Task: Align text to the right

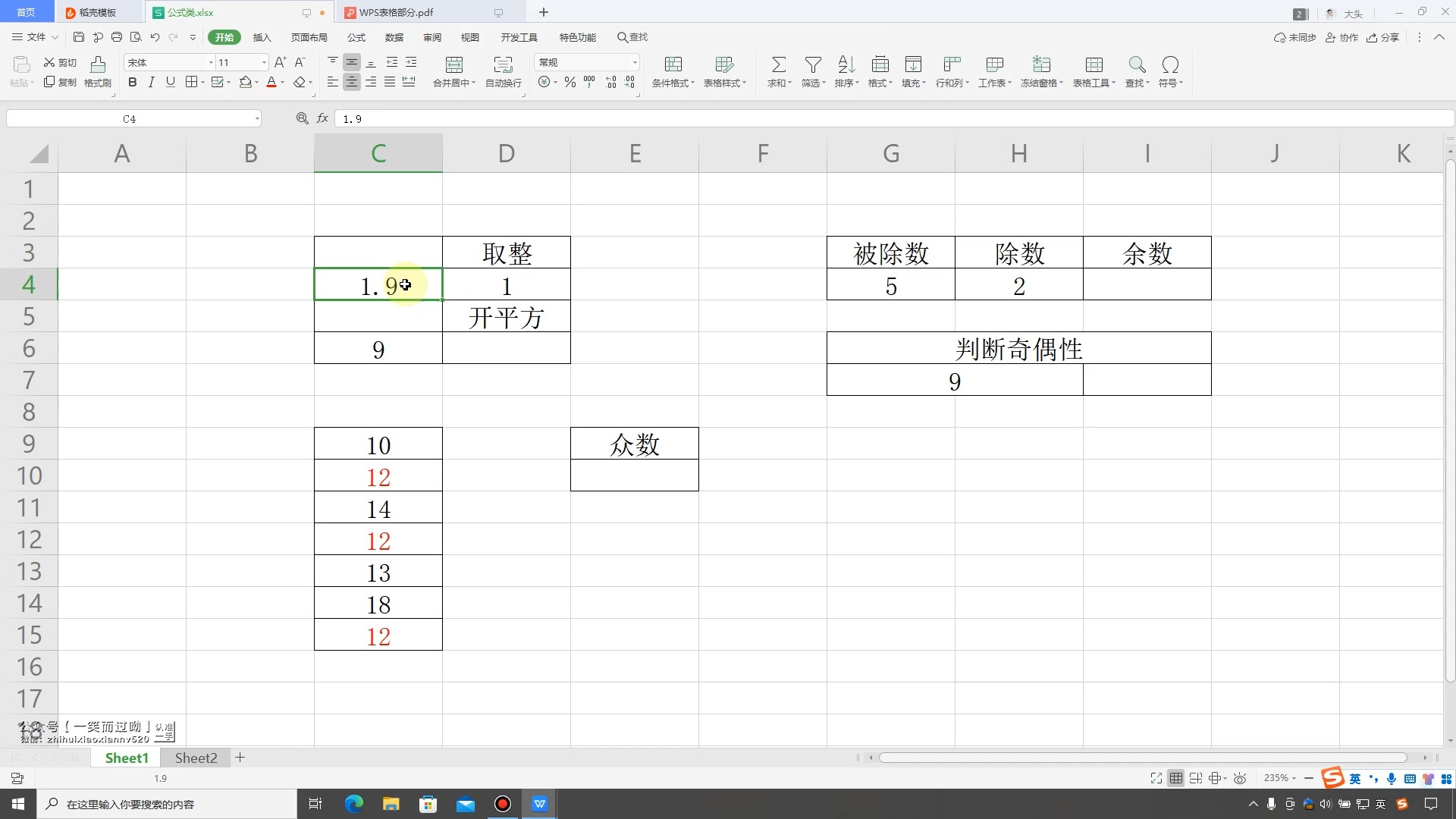Action: pos(371,82)
